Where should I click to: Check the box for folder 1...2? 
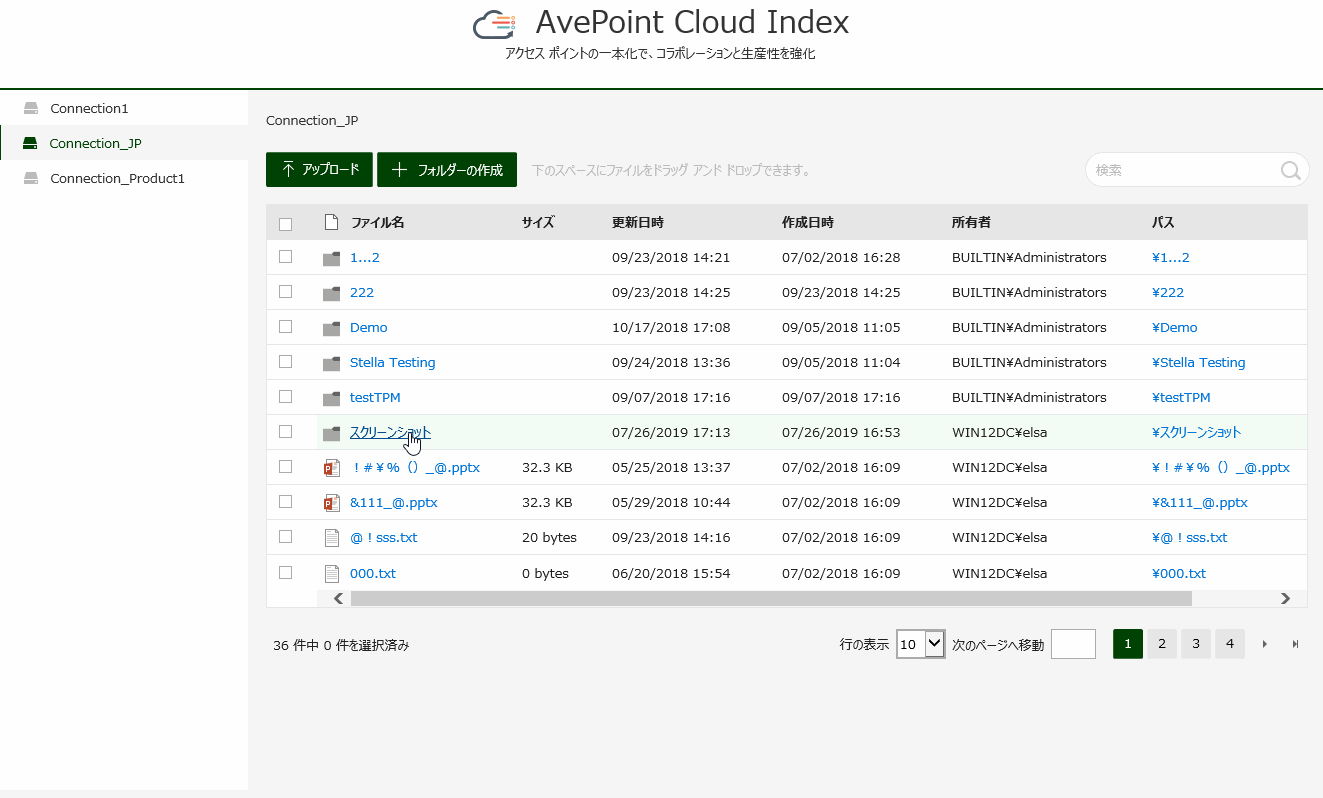pyautogui.click(x=285, y=256)
